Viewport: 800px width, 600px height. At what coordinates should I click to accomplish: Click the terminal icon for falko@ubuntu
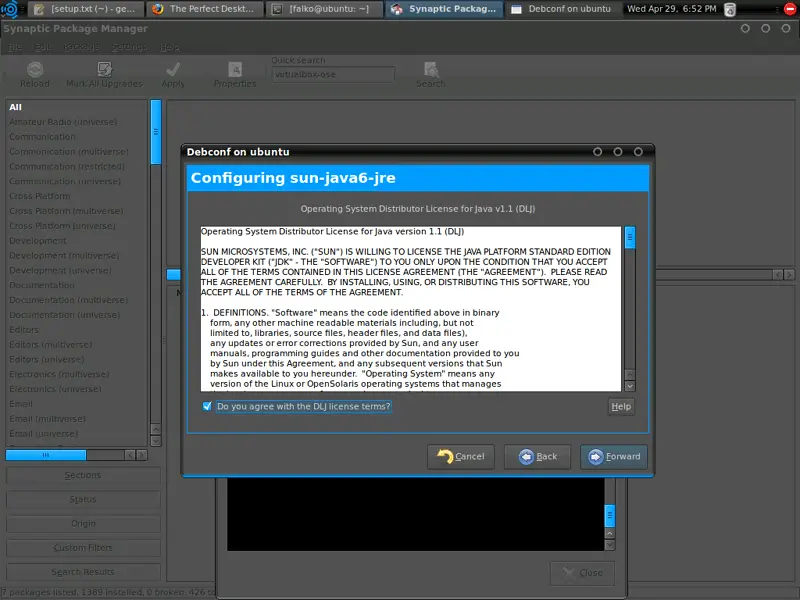[277, 9]
